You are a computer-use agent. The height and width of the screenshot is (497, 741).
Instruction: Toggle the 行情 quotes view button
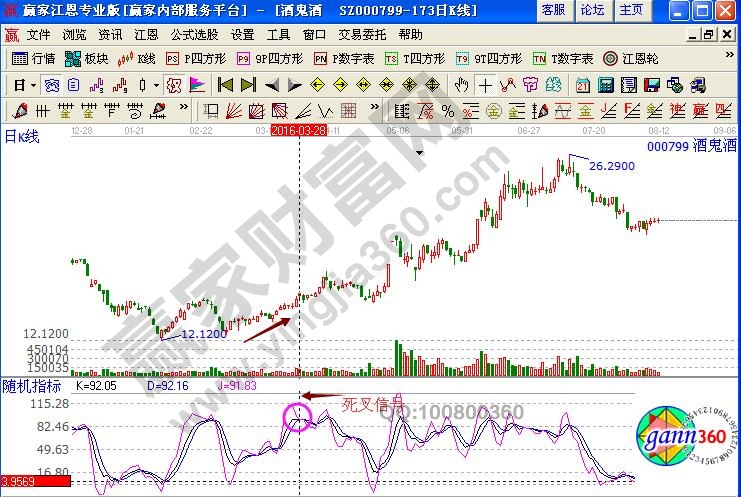(35, 59)
